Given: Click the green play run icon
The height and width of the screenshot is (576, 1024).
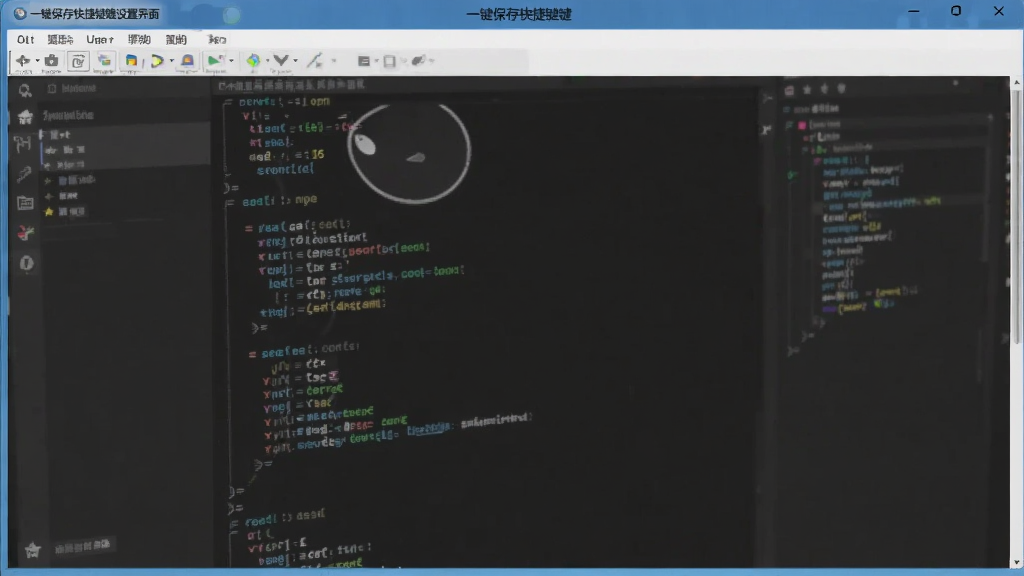Looking at the screenshot, I should point(214,61).
